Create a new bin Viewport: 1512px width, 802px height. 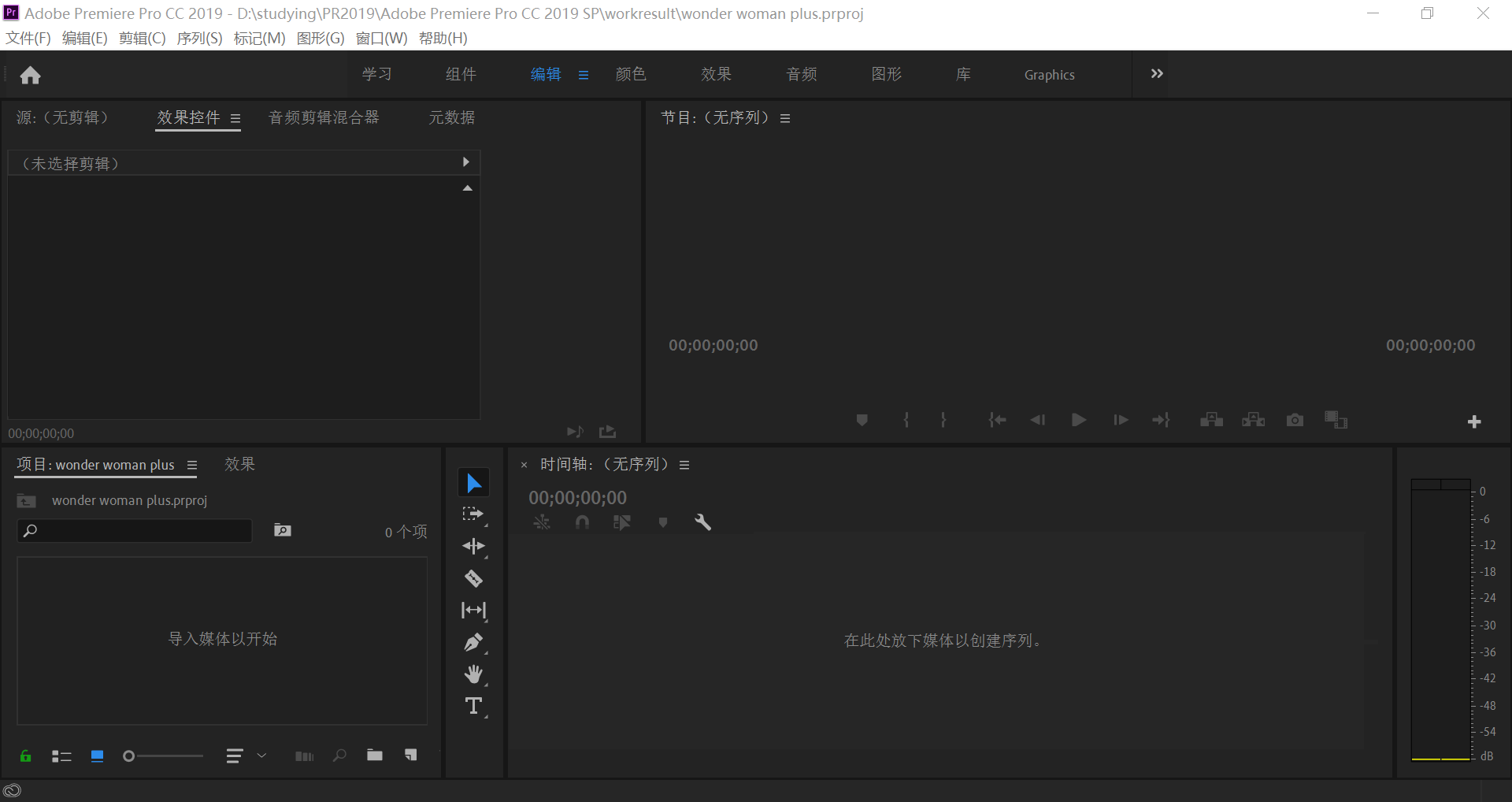(x=375, y=756)
